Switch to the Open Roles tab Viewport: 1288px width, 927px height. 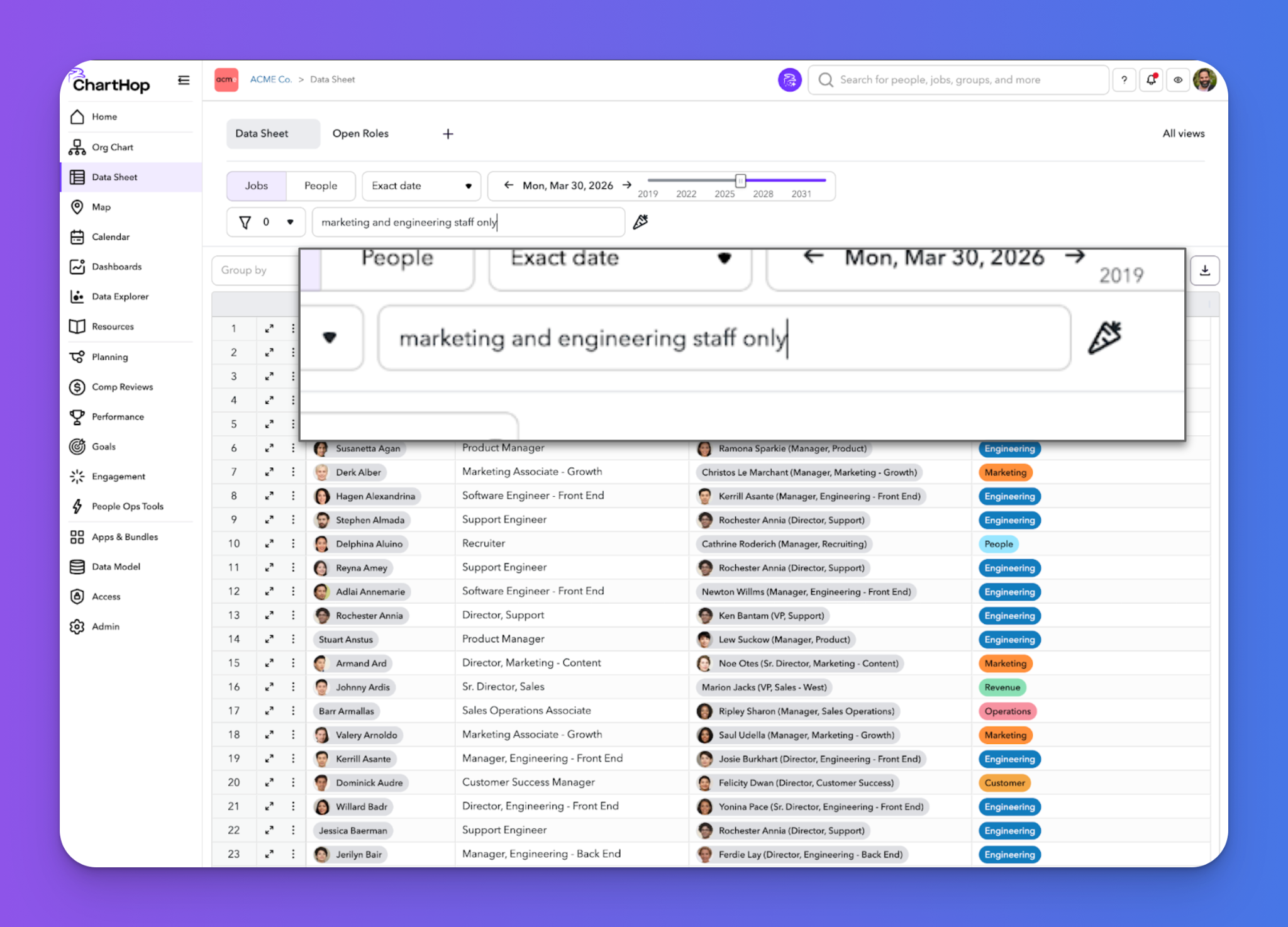pyautogui.click(x=360, y=133)
